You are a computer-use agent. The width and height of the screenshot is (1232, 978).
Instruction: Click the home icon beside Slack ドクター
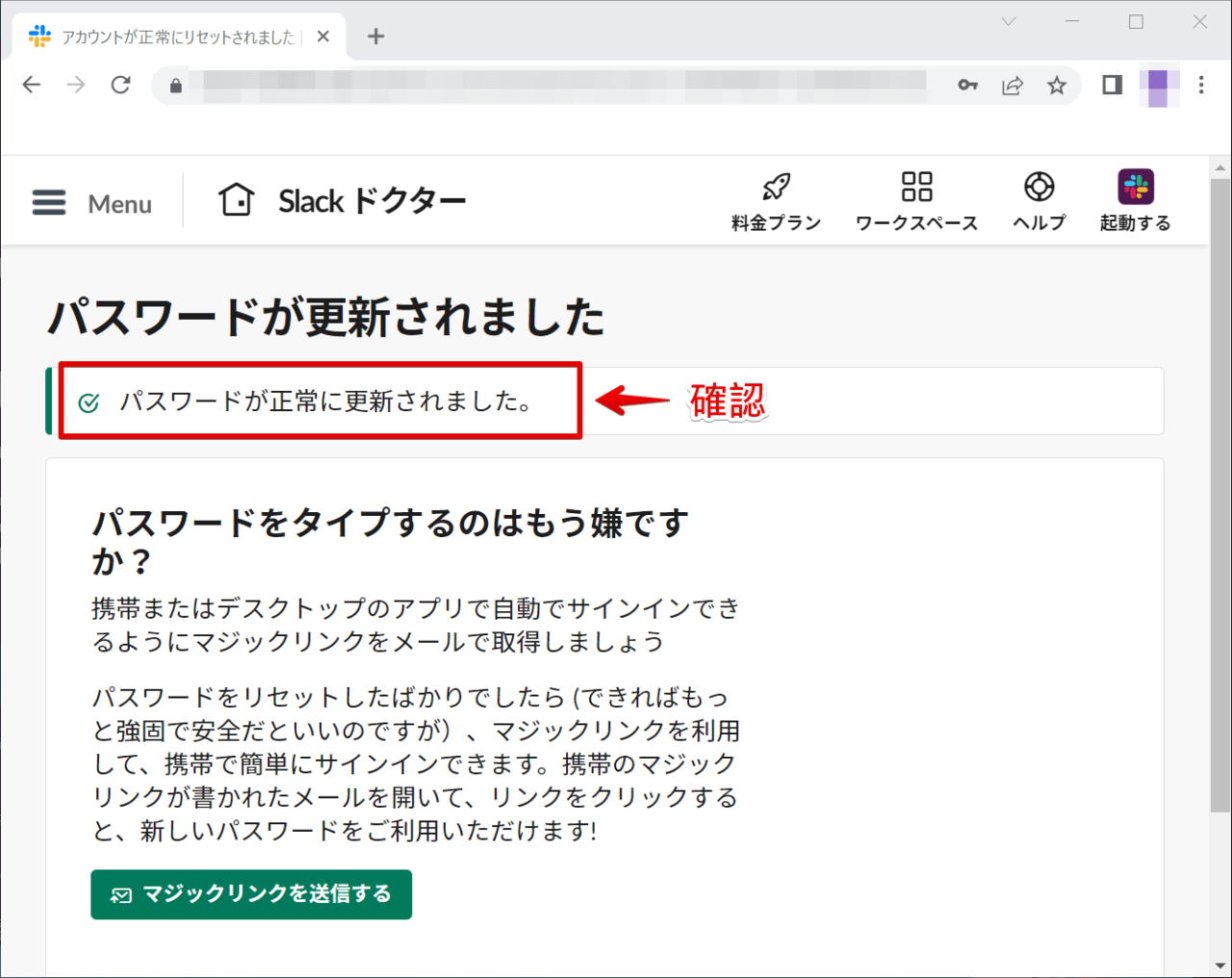(236, 200)
